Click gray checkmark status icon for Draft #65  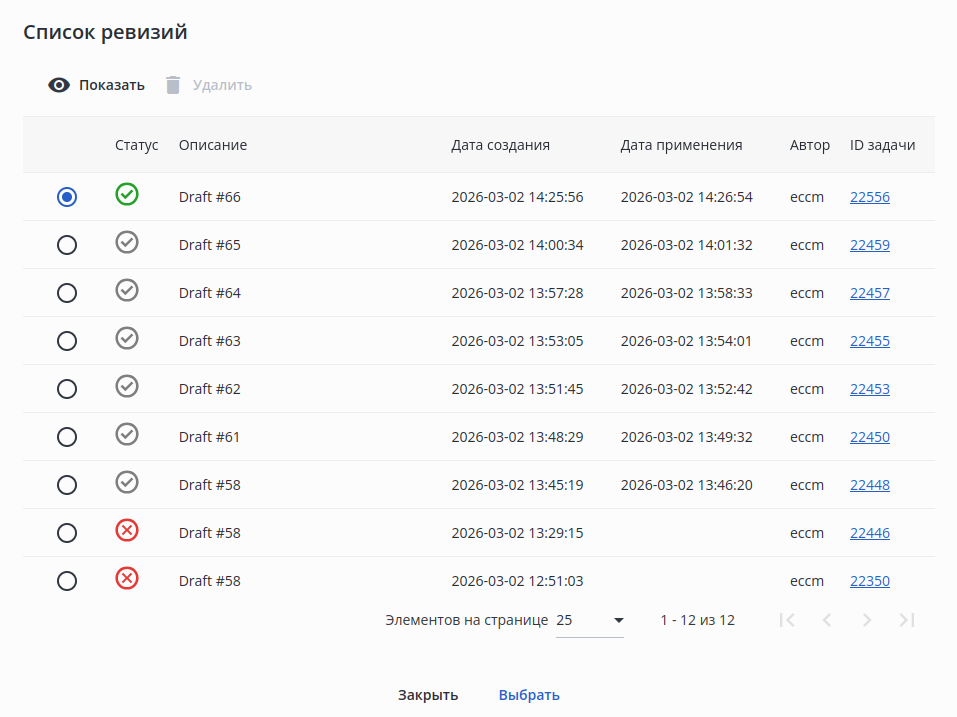coord(127,242)
